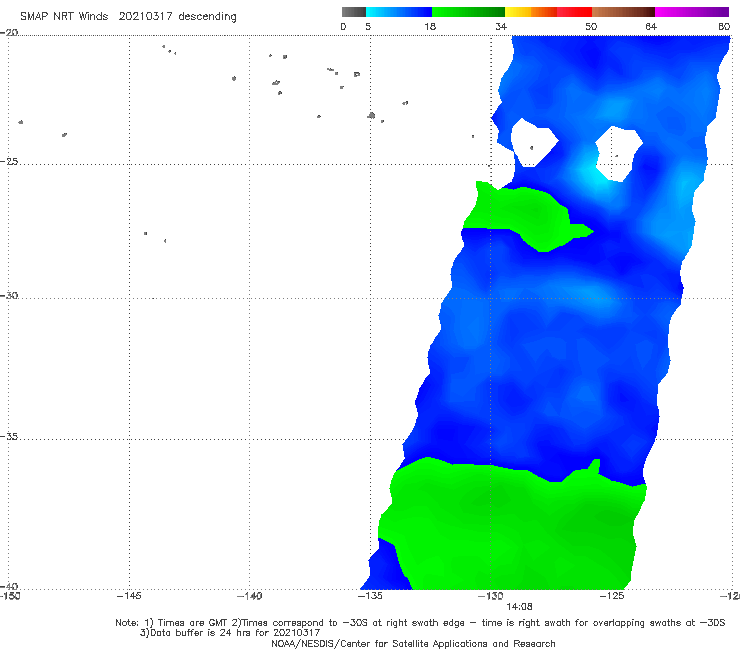Screen dimensions: 740x650
Task: Click the -25 latitude axis label
Action: tap(9, 161)
